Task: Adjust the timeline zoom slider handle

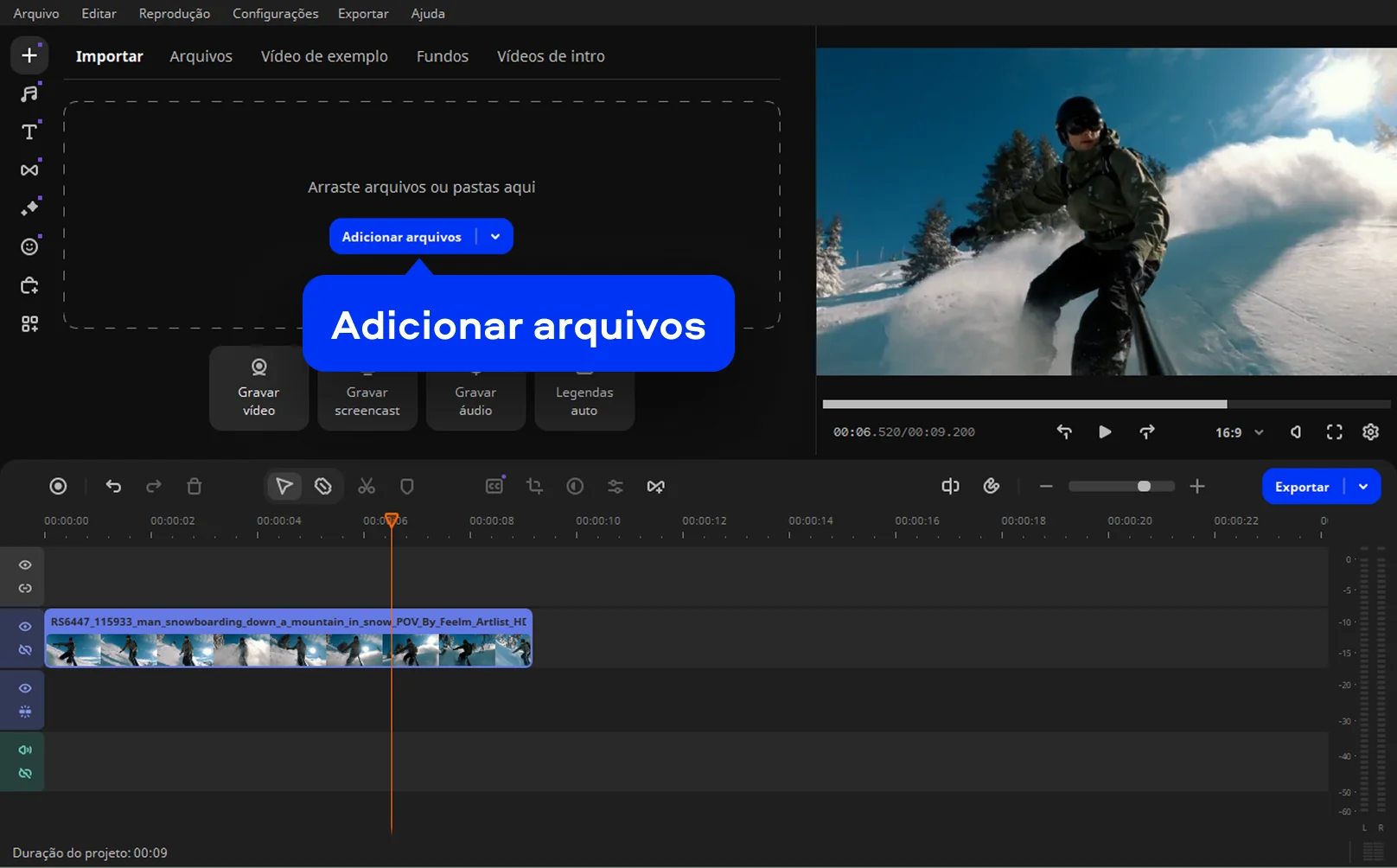Action: [x=1144, y=487]
